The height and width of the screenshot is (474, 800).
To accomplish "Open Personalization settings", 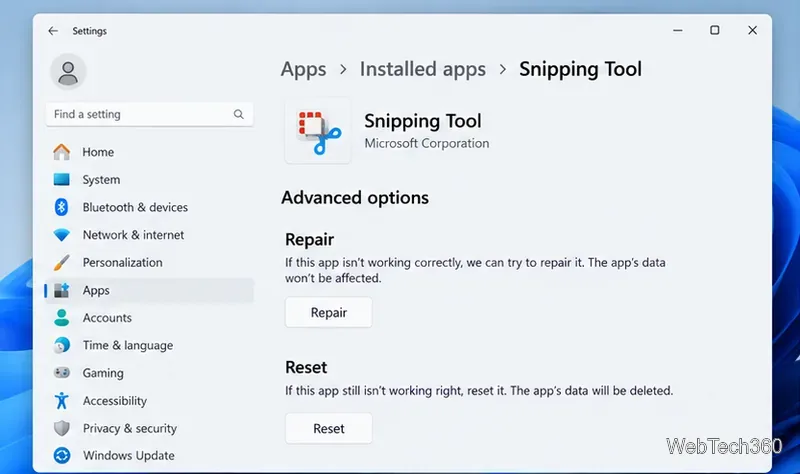I will pos(149,263).
